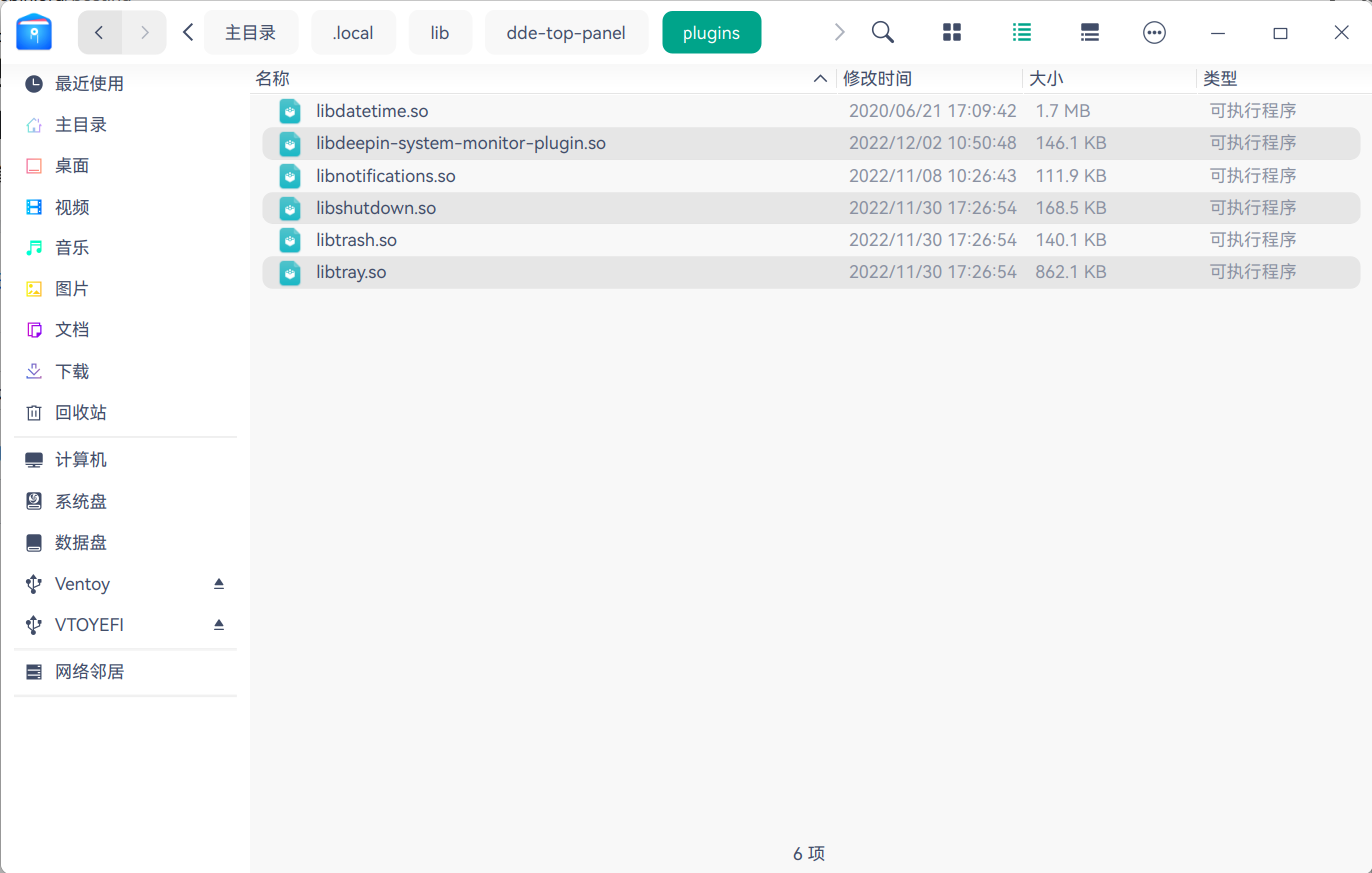Click the libdatetime.so file icon

coord(290,111)
